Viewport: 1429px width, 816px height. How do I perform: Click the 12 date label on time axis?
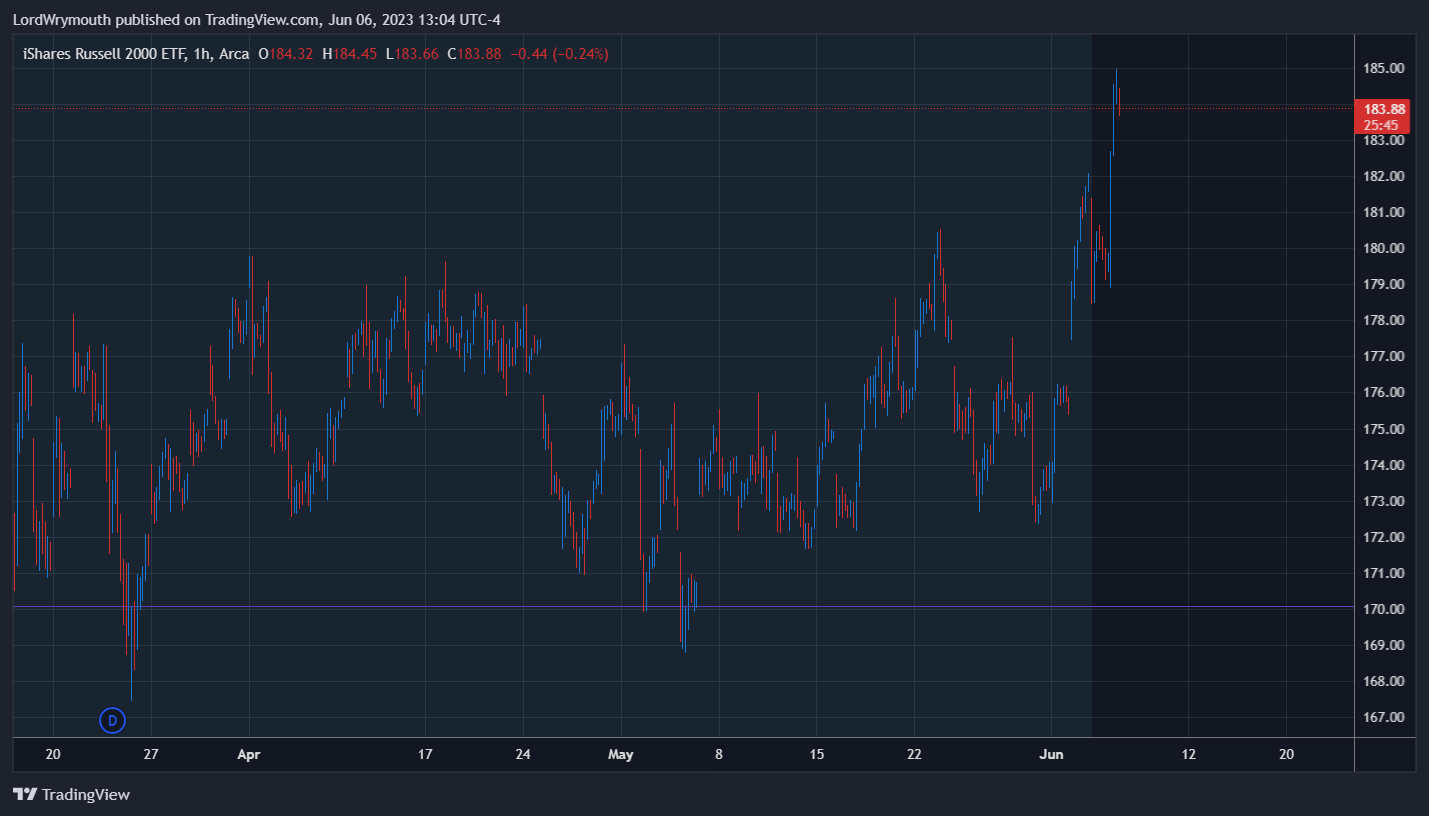tap(1188, 755)
